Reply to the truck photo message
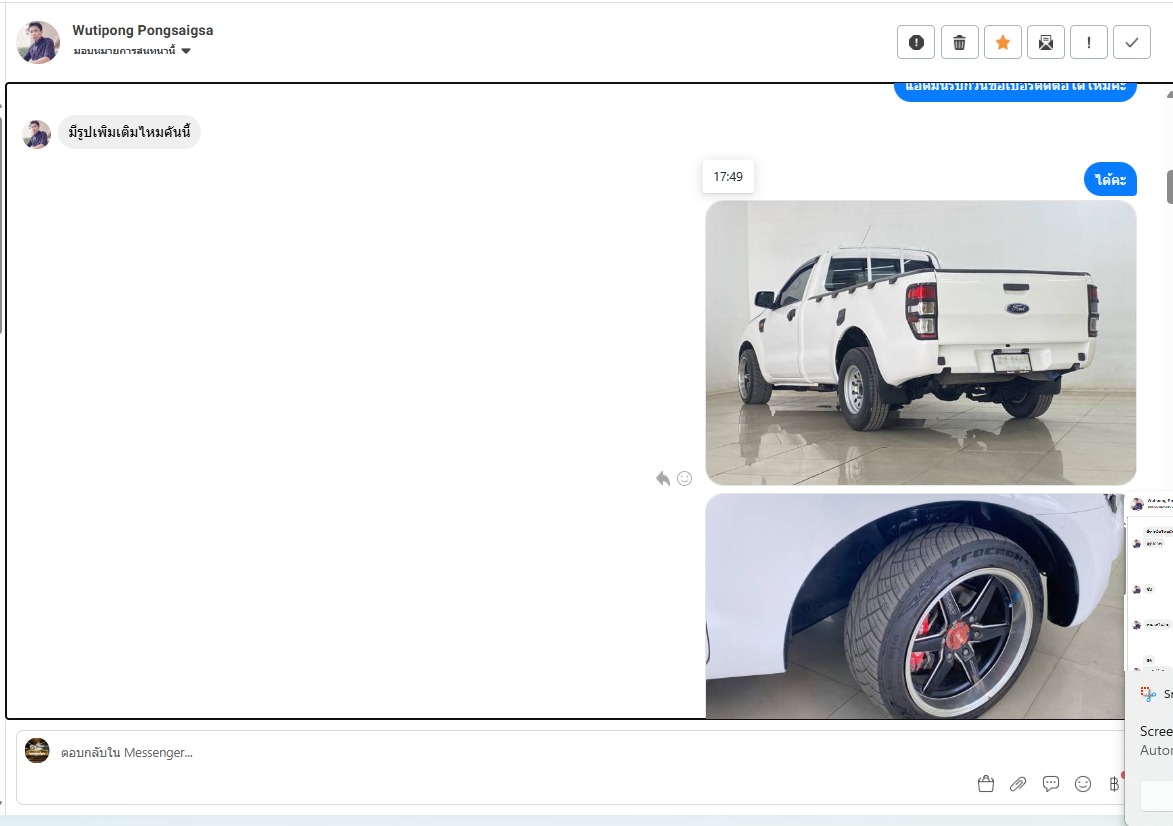The image size is (1173, 826). click(x=663, y=478)
